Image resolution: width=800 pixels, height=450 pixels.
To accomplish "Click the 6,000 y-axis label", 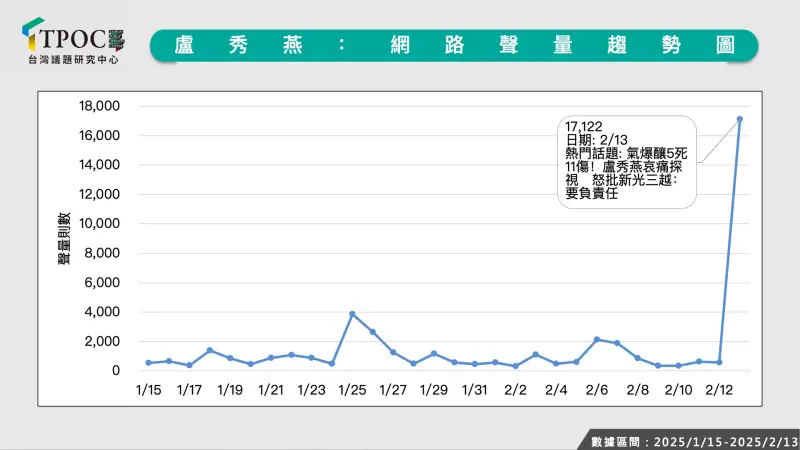I will (102, 283).
